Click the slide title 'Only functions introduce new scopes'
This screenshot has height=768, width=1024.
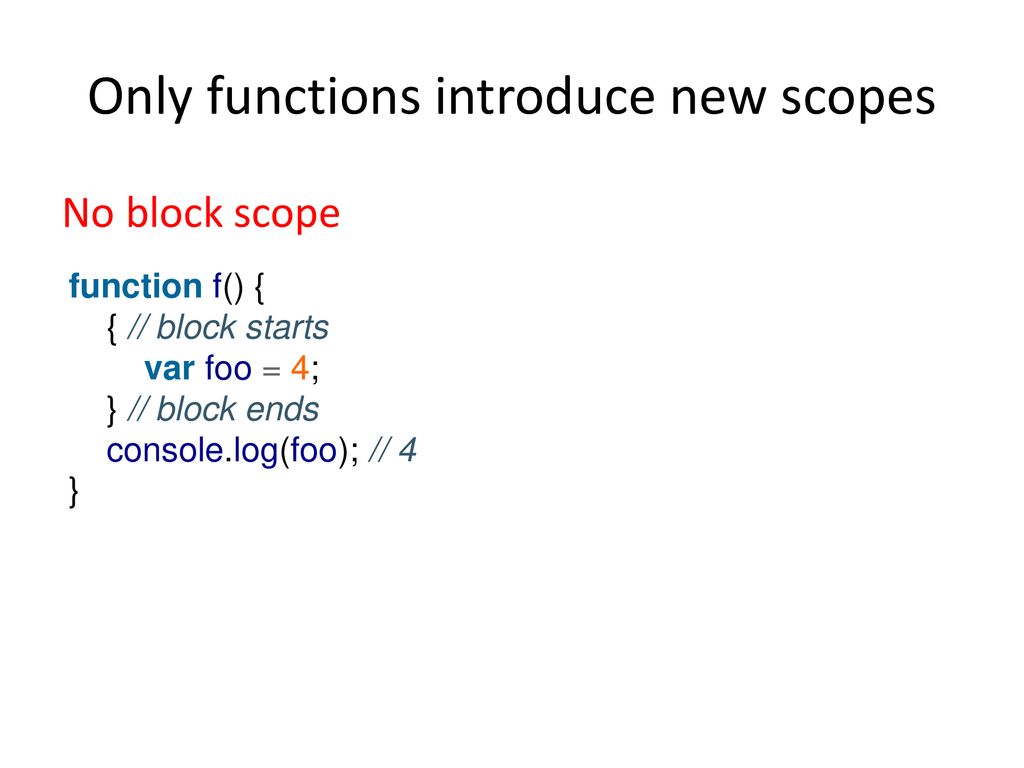coord(511,97)
